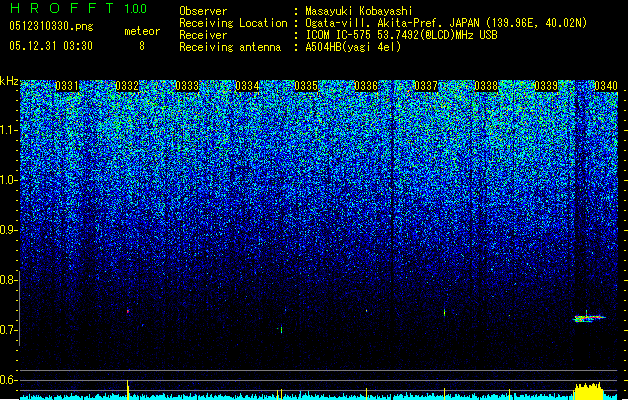Click the 'Receiving antenna' field label
Image resolution: width=629 pixels, height=400 pixels.
pos(230,47)
